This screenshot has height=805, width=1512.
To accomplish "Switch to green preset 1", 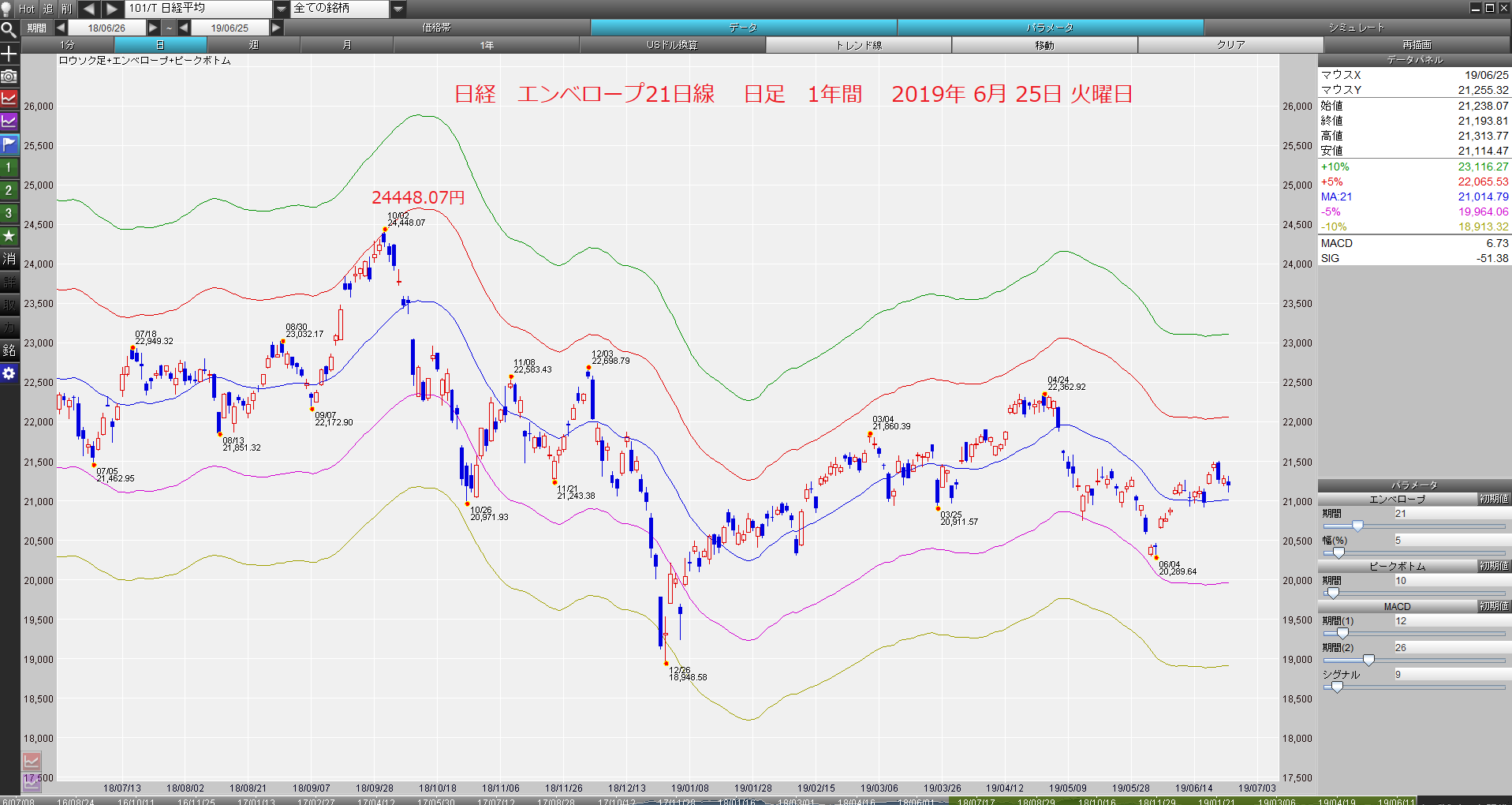I will point(9,167).
